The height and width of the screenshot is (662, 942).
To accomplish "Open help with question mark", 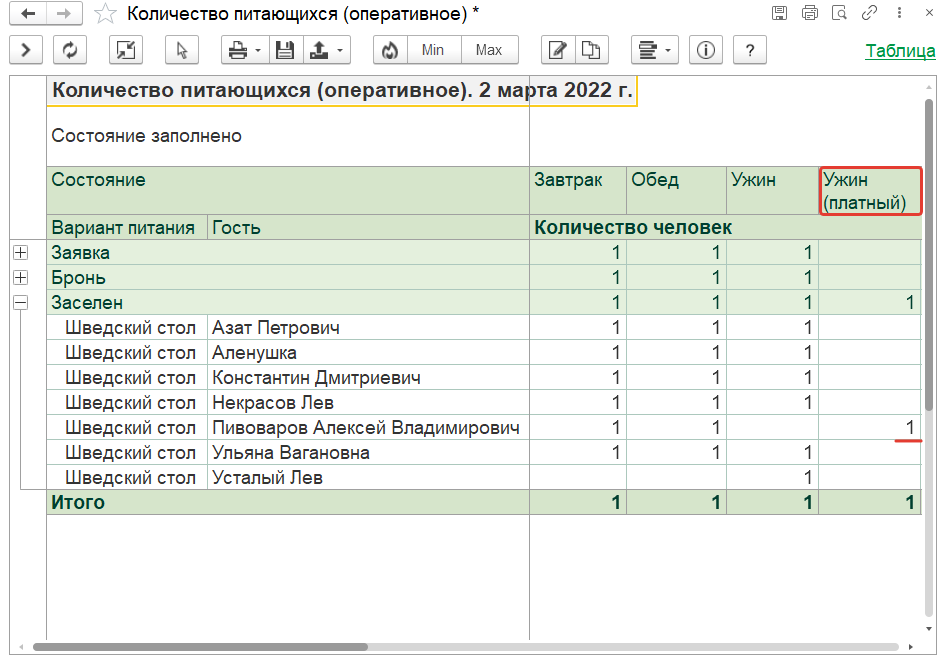I will (x=750, y=50).
